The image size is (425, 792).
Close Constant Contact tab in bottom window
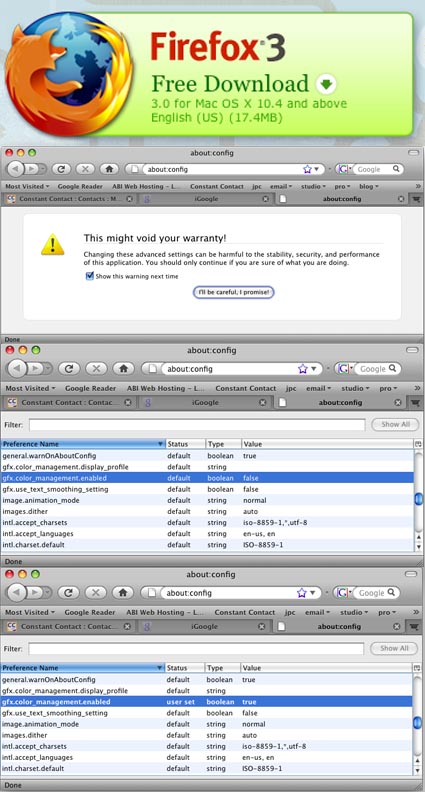coord(127,626)
